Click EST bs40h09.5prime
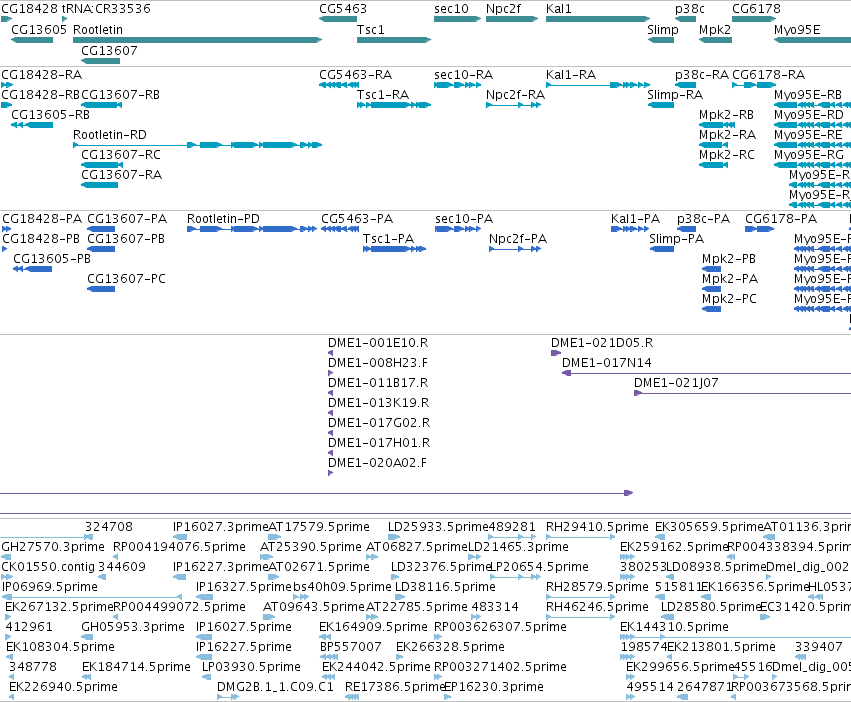 [x=301, y=597]
